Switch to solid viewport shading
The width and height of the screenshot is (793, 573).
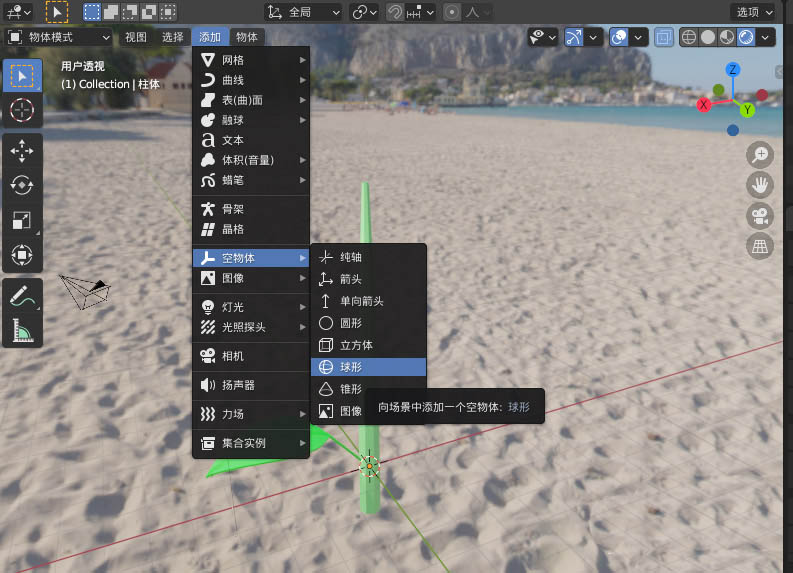tap(708, 37)
